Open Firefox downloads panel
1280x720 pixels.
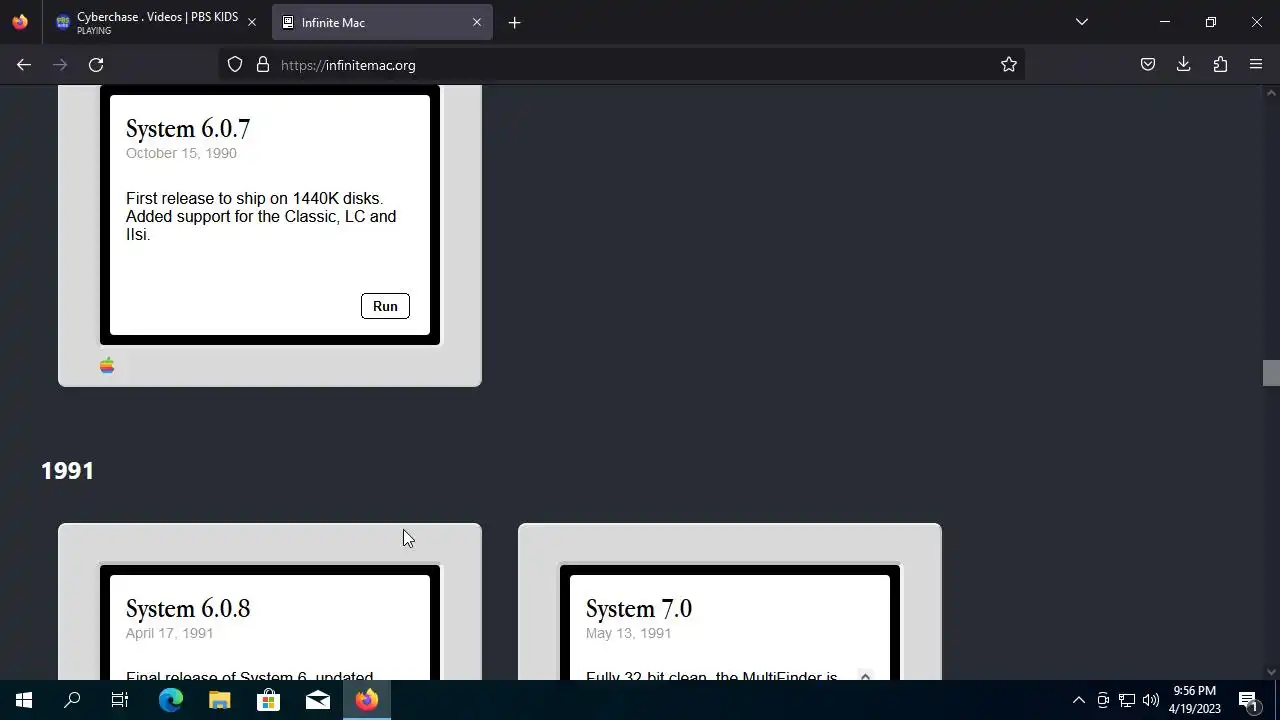[x=1184, y=65]
